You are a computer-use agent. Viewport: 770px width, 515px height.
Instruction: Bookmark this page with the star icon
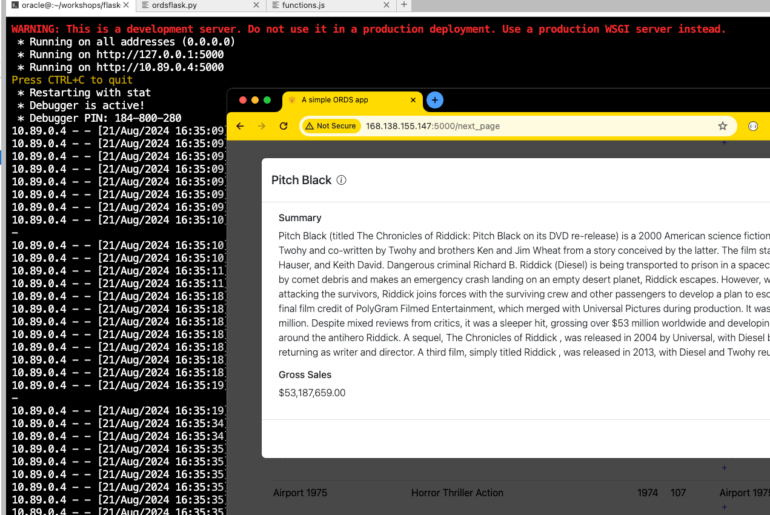point(722,126)
